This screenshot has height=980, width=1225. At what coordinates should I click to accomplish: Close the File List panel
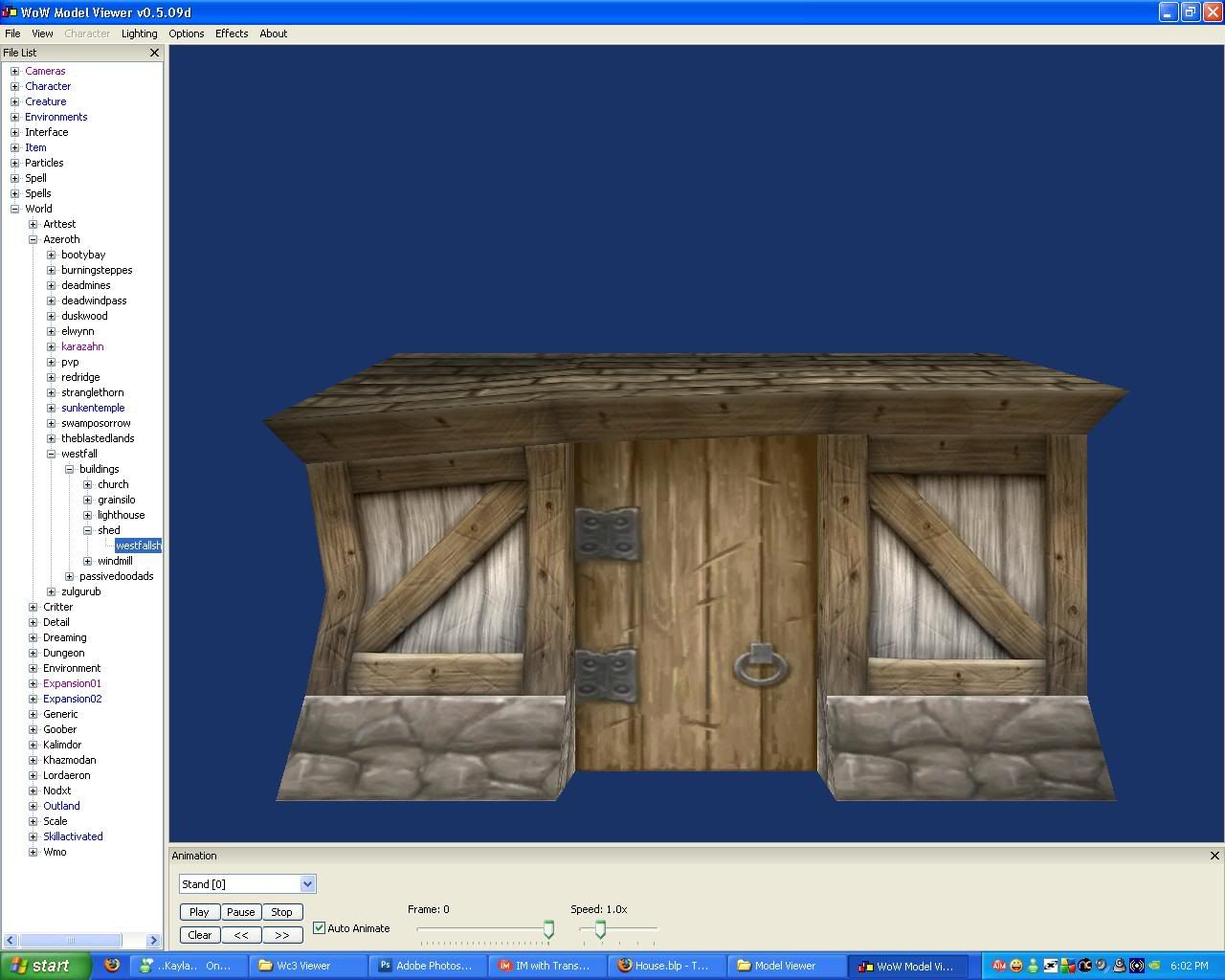coord(155,53)
